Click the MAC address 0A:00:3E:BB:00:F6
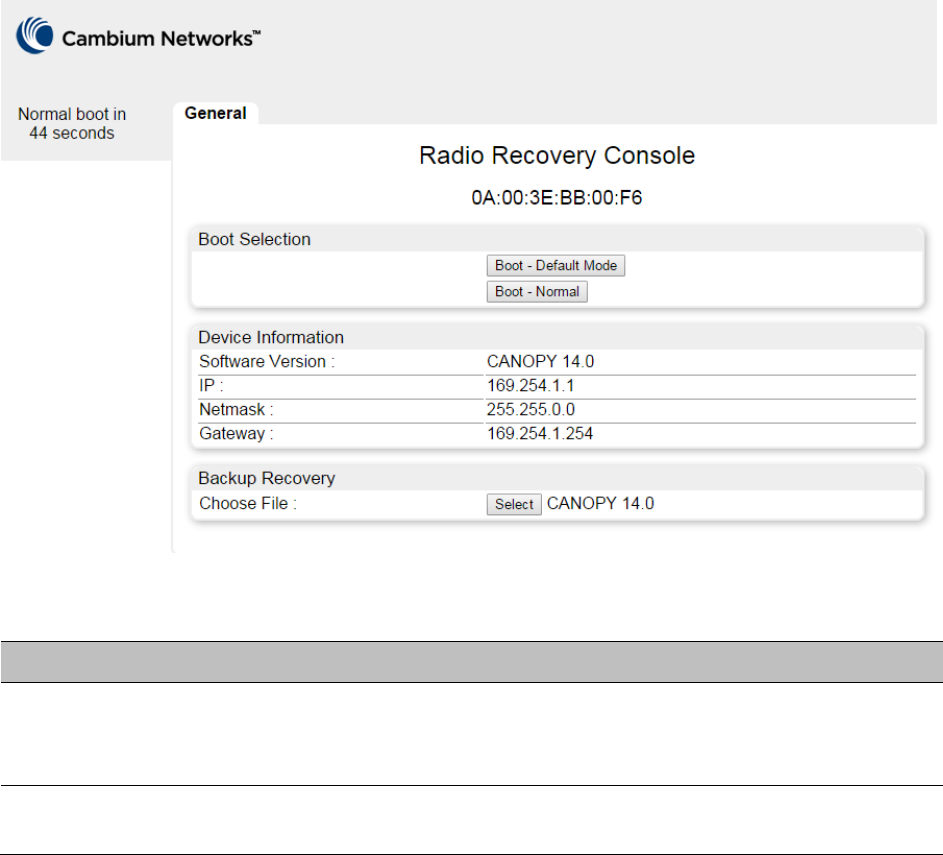The image size is (943, 855). point(557,198)
